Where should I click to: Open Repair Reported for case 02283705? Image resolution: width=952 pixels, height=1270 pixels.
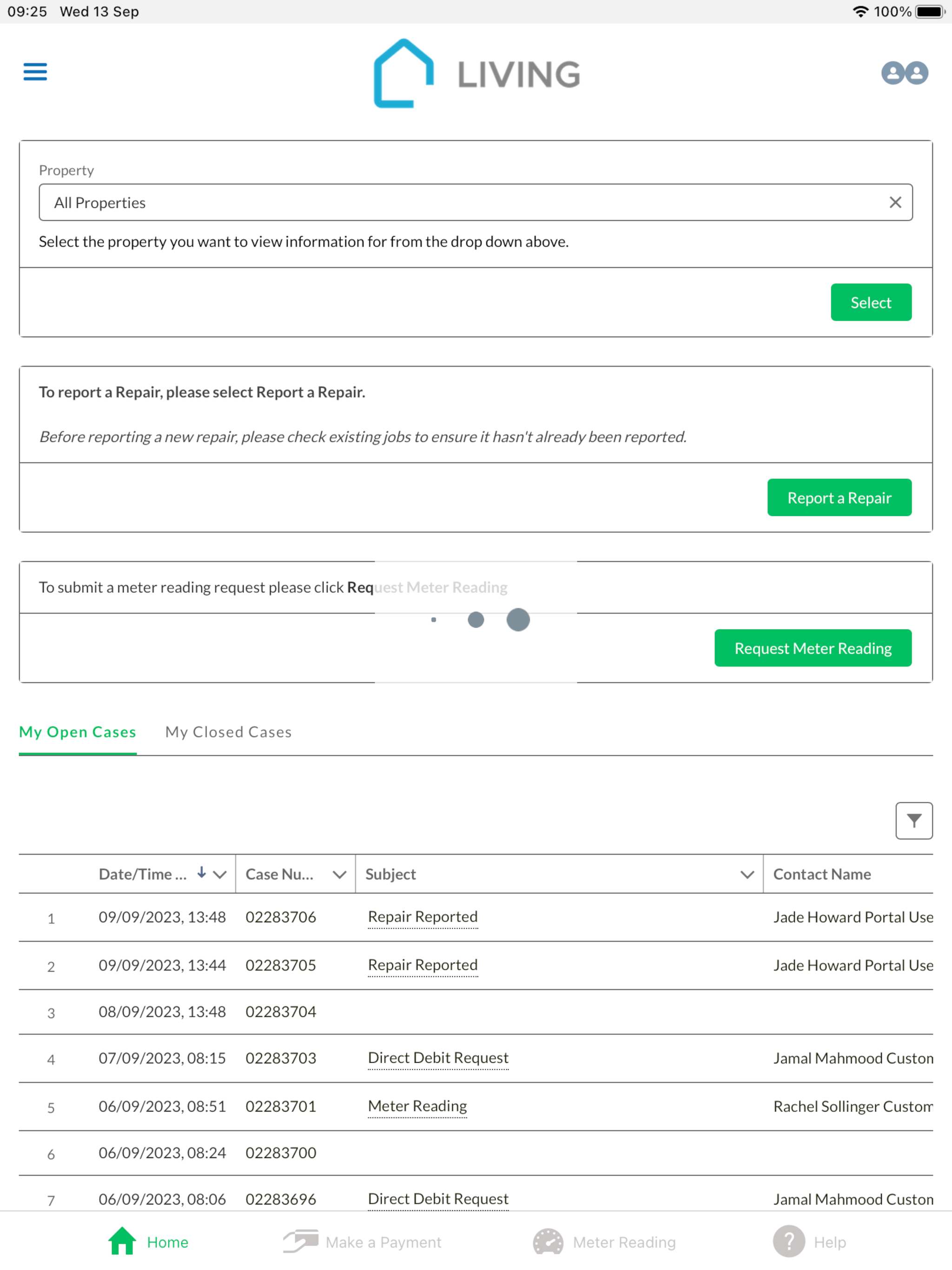423,965
